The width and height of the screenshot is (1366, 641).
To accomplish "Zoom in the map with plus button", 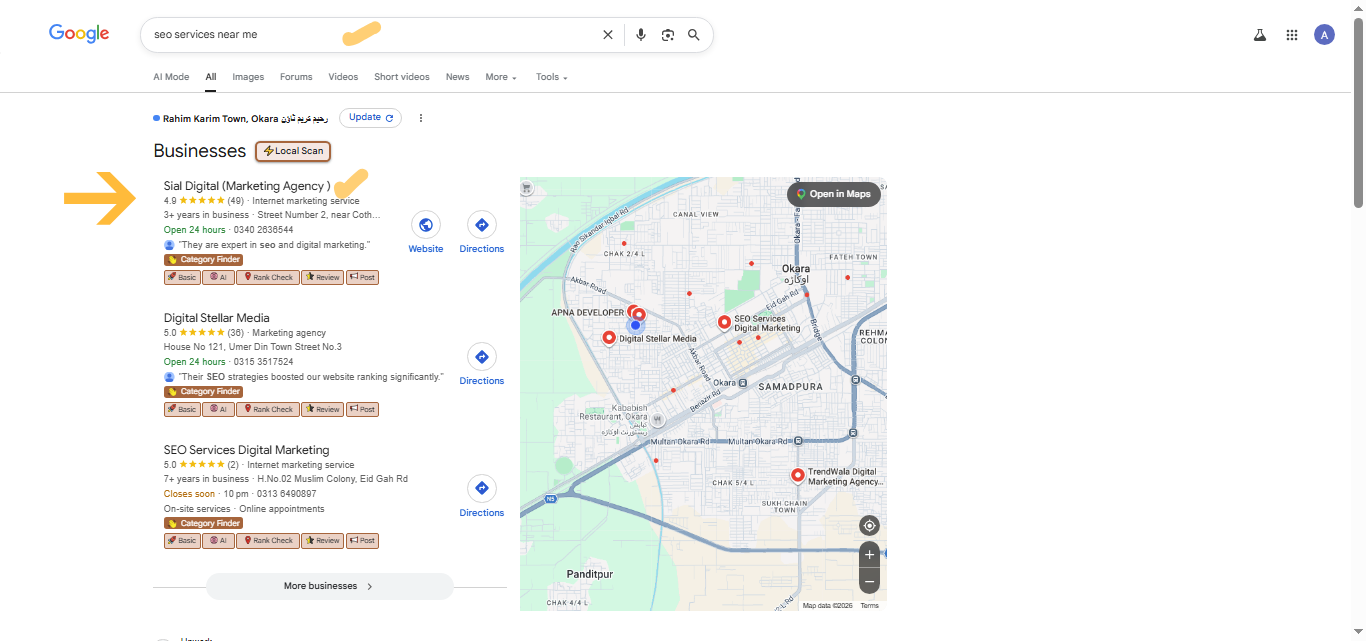I will click(869, 555).
